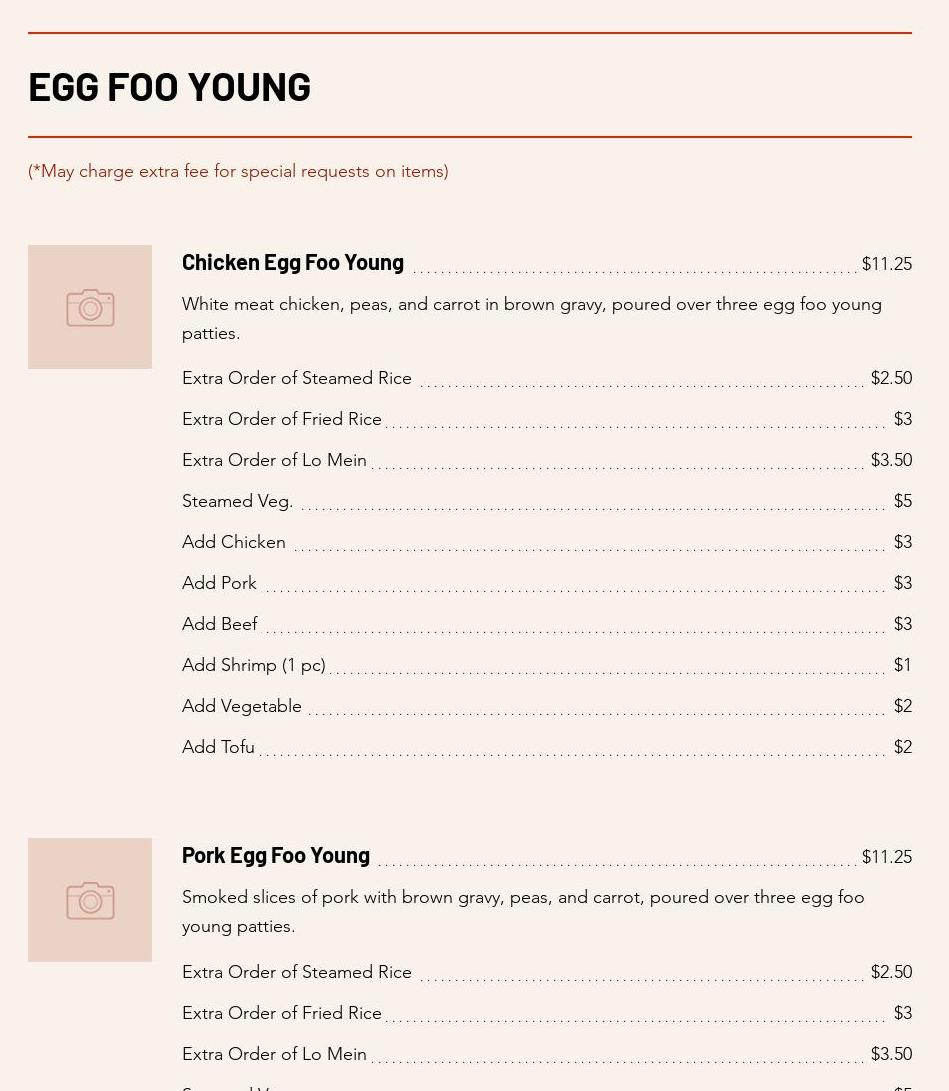The width and height of the screenshot is (949, 1091).
Task: Click the Egg Foo Young section heading
Action: (x=170, y=87)
